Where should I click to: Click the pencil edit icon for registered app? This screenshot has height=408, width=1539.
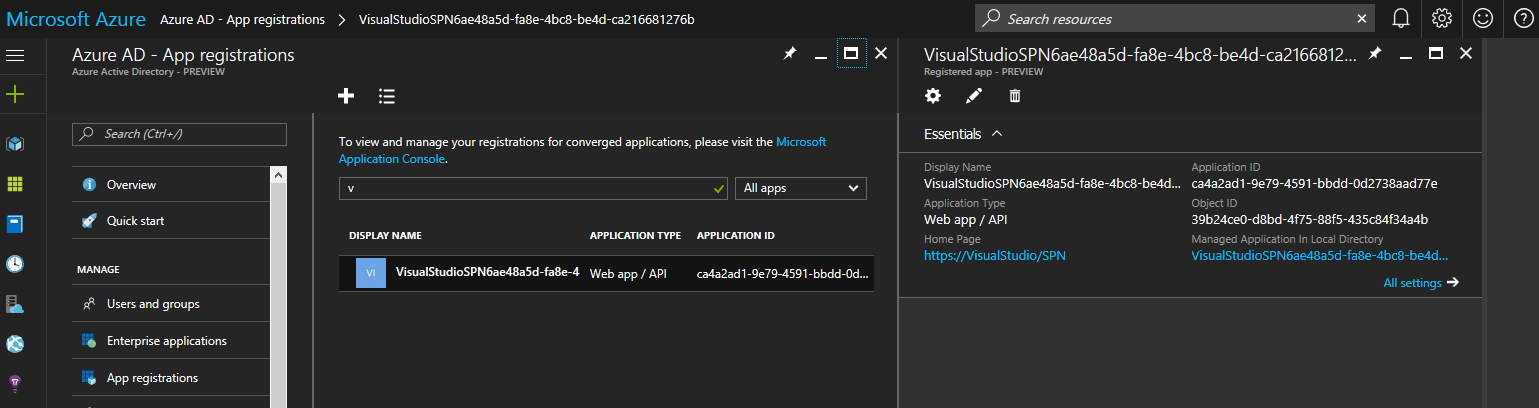coord(973,96)
